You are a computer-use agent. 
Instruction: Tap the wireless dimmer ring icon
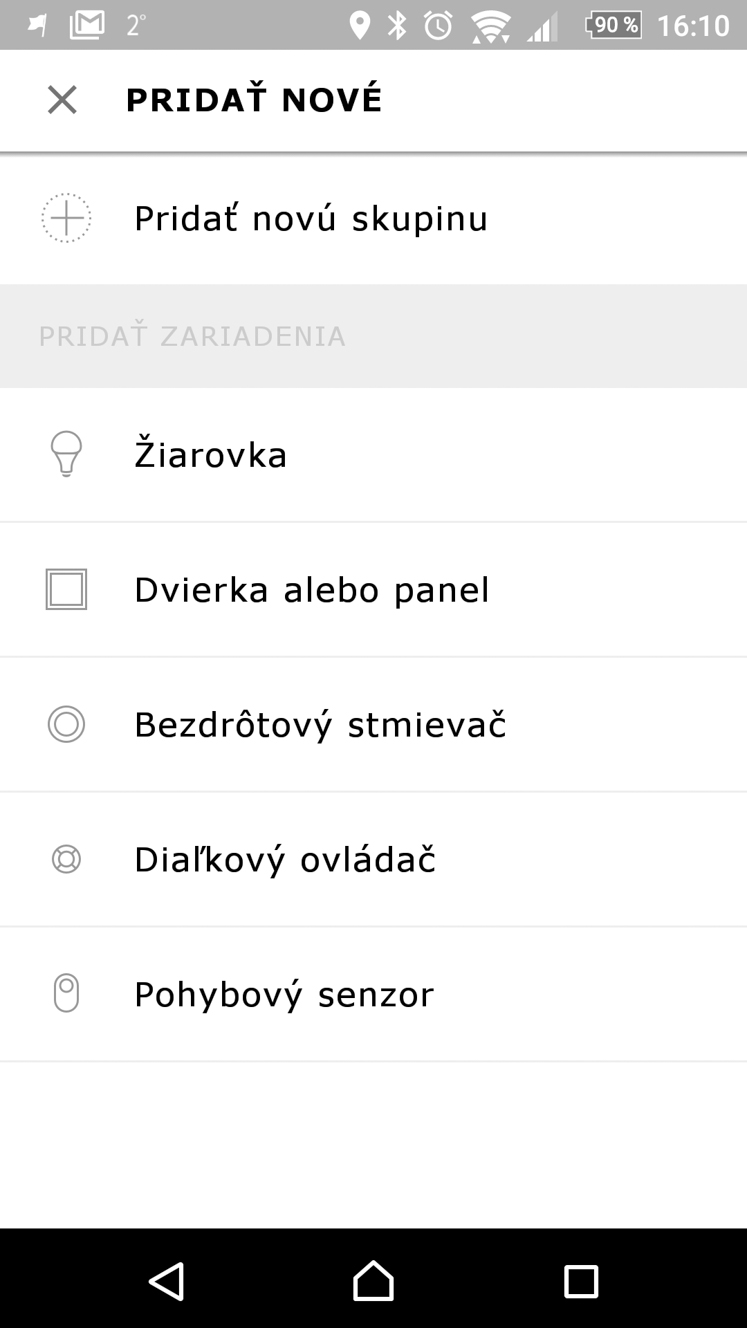pyautogui.click(x=66, y=724)
